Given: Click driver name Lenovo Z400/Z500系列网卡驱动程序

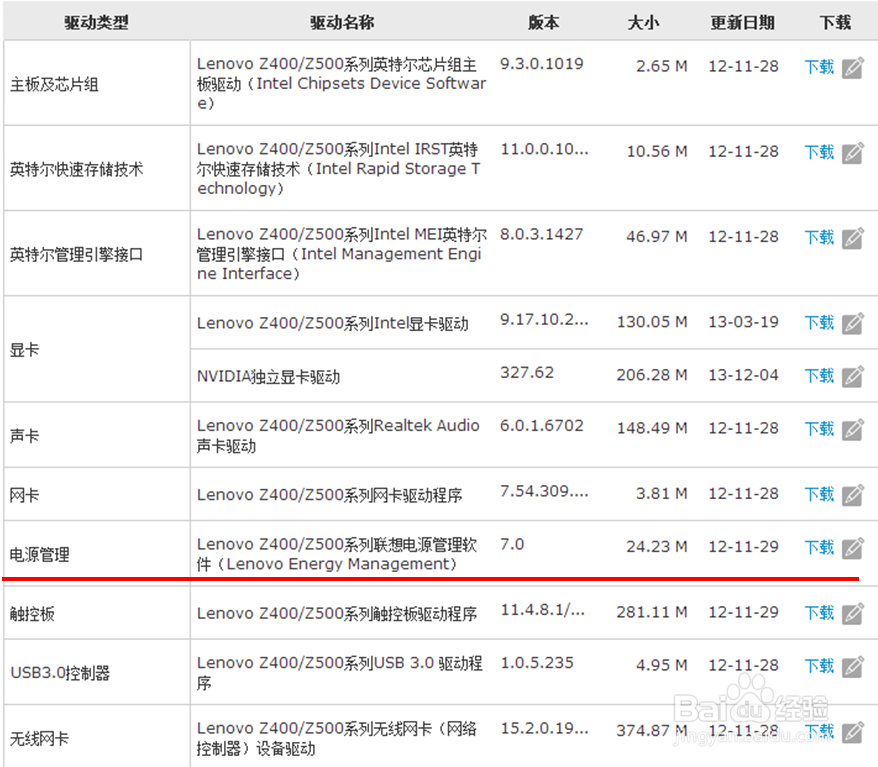Looking at the screenshot, I should (x=329, y=495).
